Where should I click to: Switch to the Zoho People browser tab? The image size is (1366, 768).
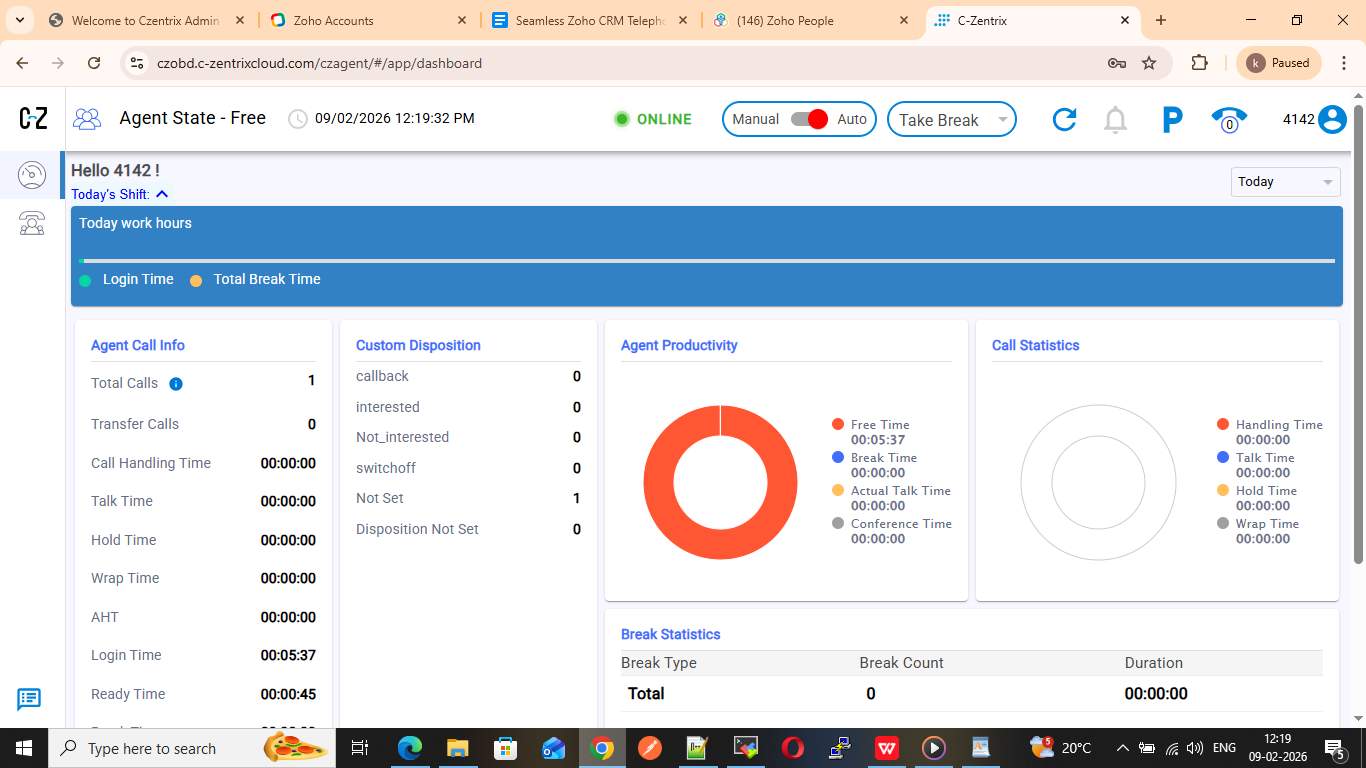point(784,20)
